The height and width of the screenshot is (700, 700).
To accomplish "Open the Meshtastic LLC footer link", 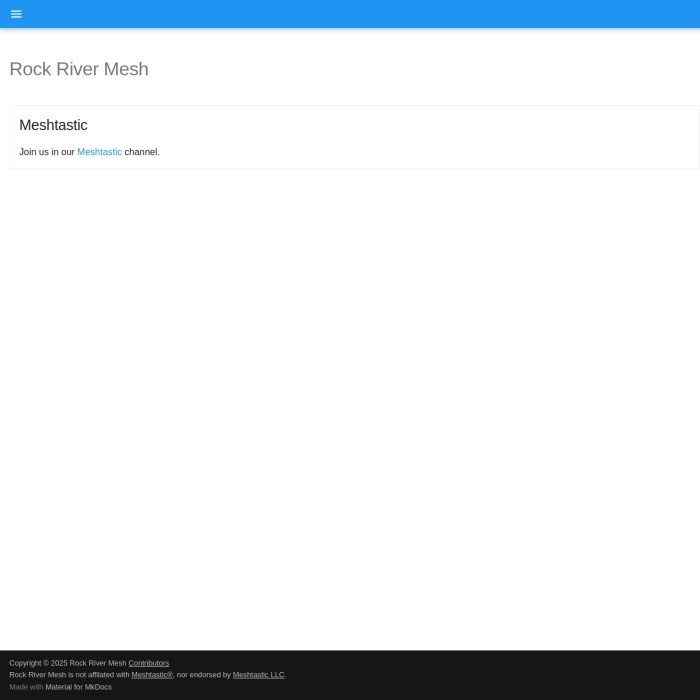I will click(258, 675).
